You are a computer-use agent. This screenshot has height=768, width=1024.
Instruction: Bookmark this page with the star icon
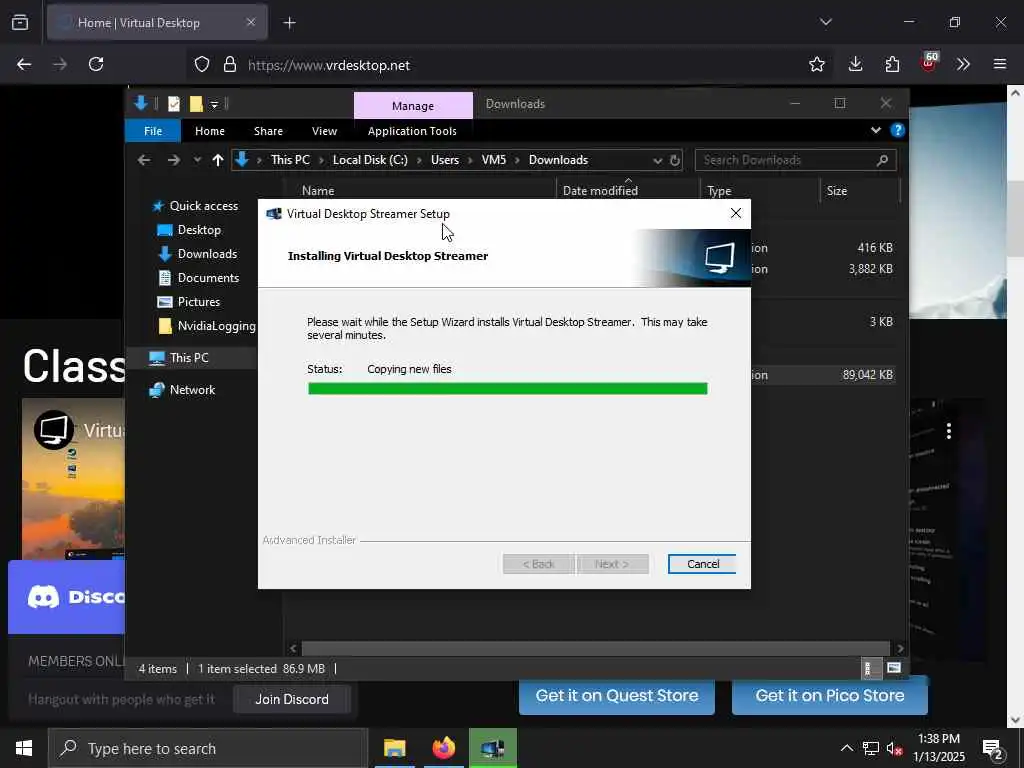pyautogui.click(x=816, y=65)
